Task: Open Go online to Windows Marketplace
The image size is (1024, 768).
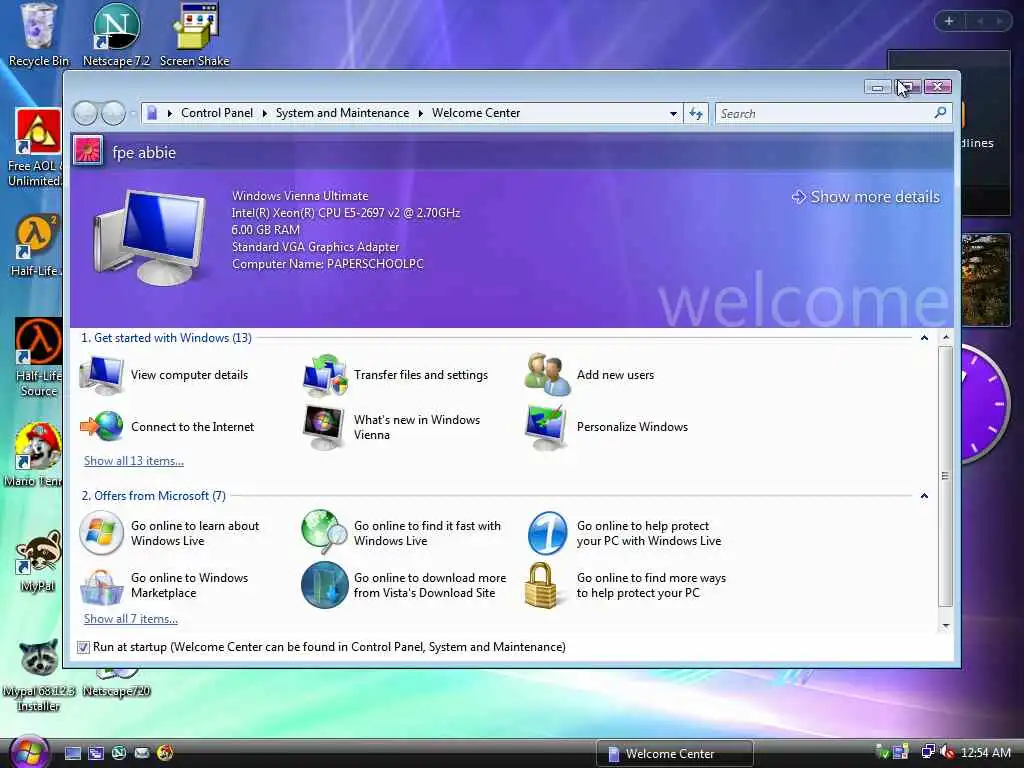Action: (x=164, y=585)
